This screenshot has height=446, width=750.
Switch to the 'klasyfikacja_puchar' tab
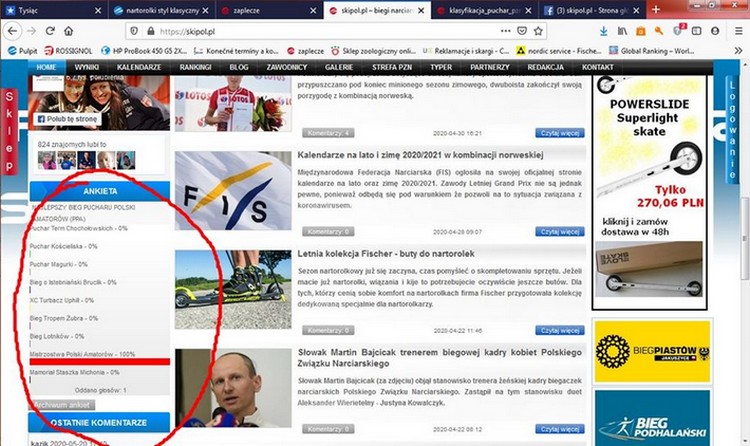484,11
